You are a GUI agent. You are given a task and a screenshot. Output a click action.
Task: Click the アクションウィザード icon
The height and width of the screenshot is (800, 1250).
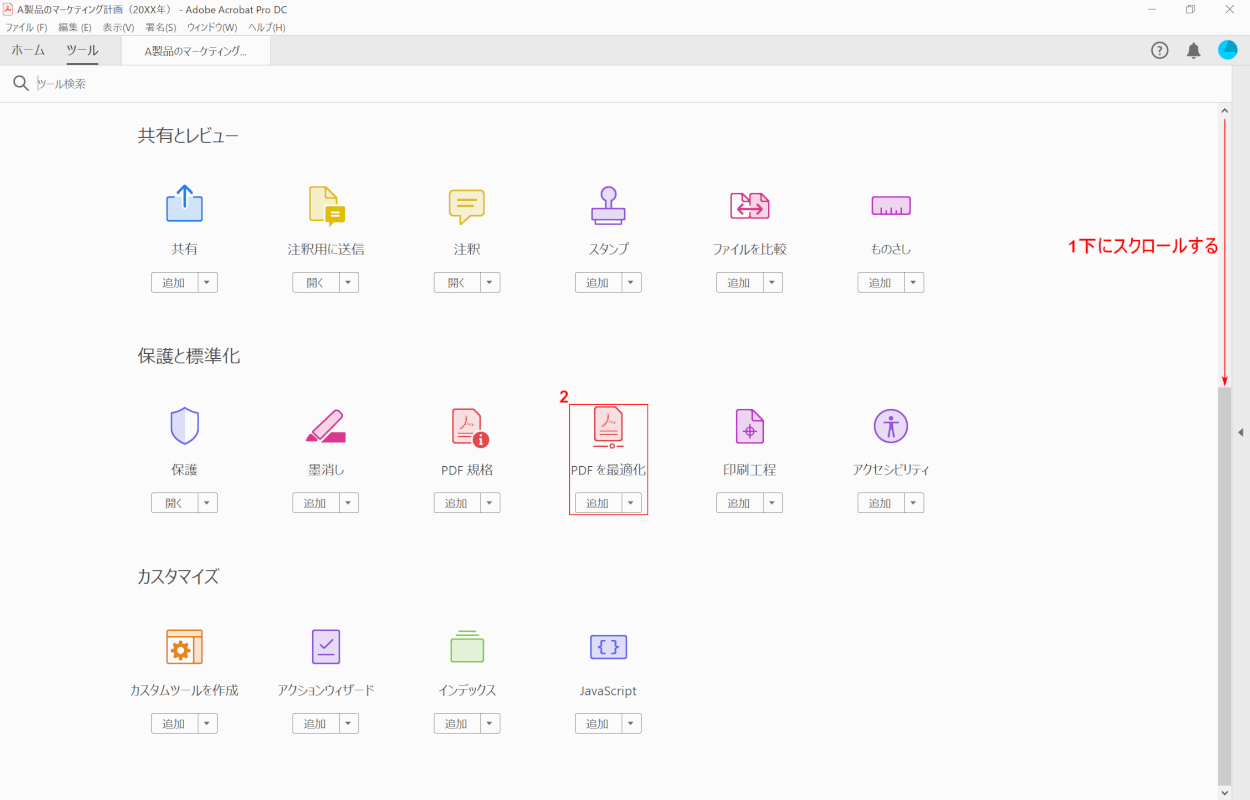pyautogui.click(x=325, y=647)
